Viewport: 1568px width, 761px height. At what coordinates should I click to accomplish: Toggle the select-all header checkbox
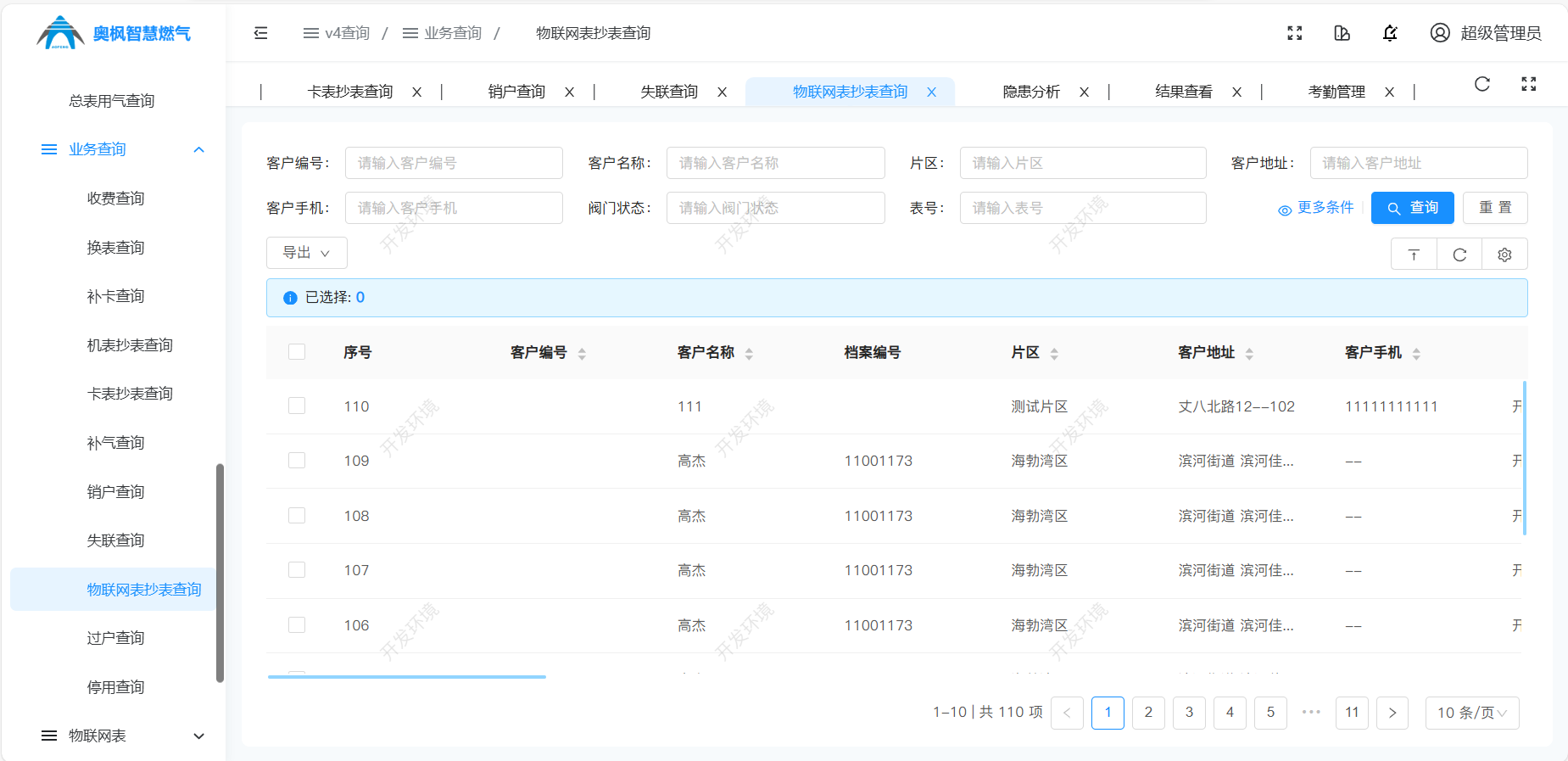point(297,352)
